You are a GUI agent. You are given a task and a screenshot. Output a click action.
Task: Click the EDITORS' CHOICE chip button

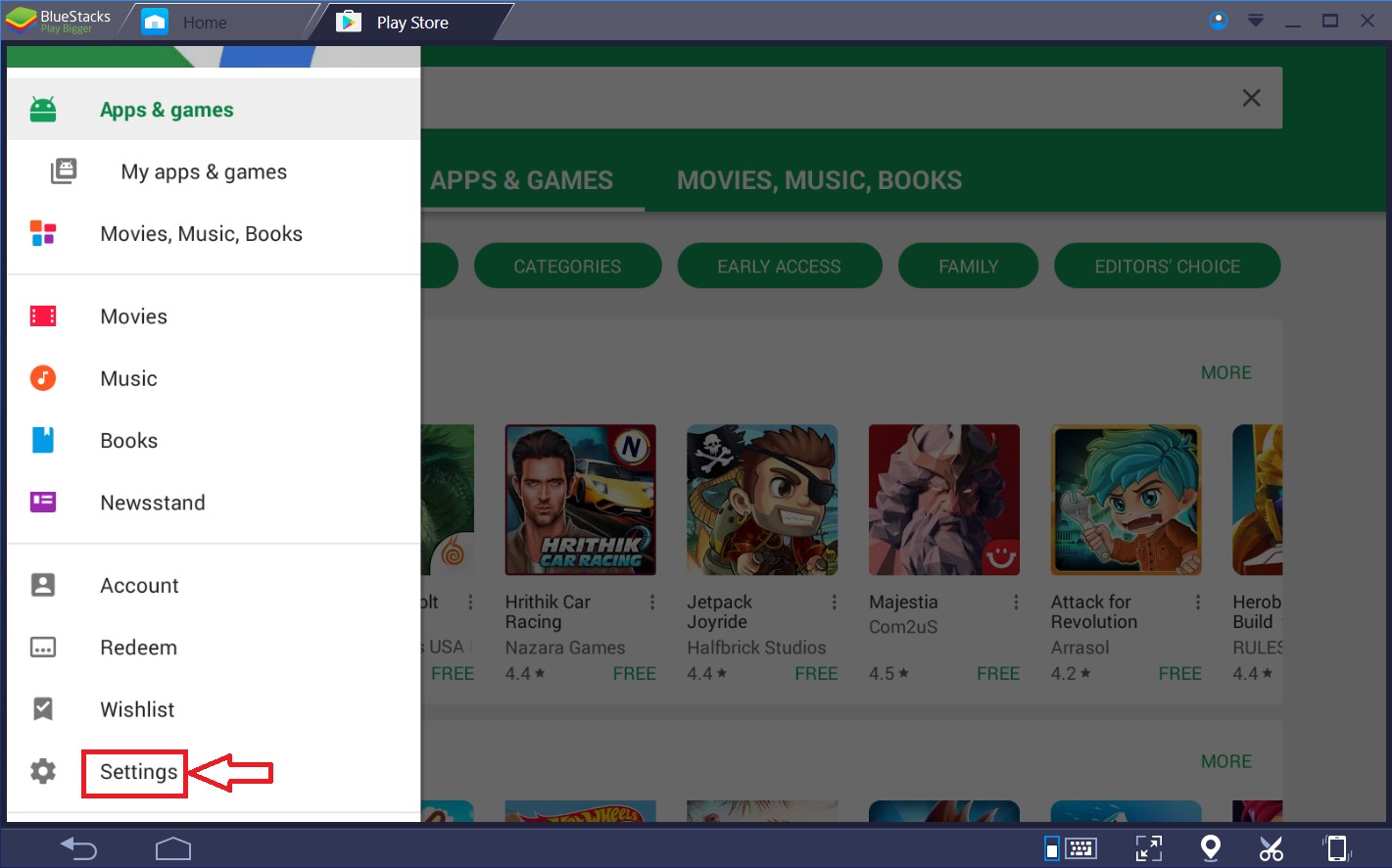click(1167, 265)
